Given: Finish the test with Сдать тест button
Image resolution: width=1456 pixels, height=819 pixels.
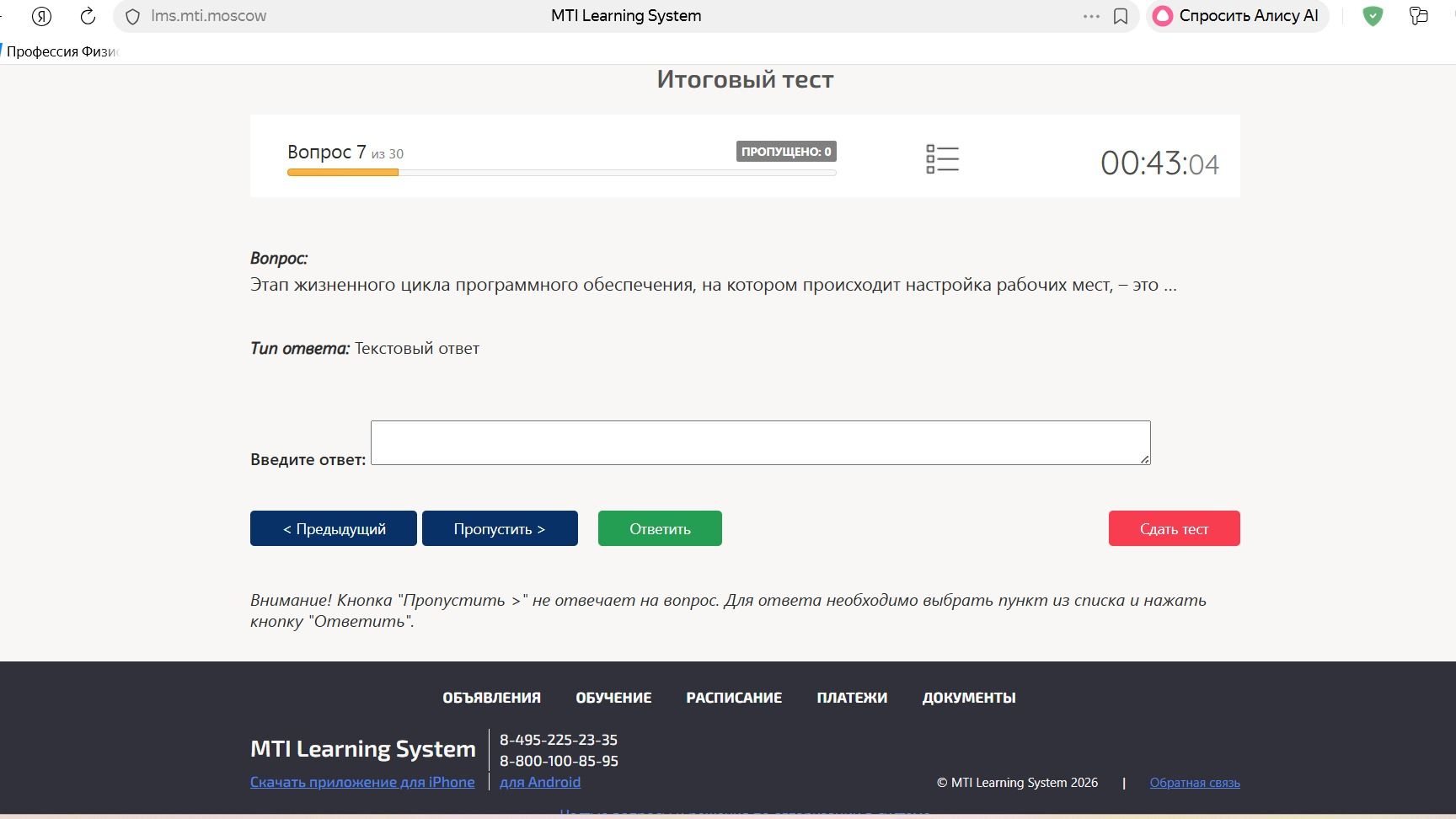Looking at the screenshot, I should [x=1174, y=528].
